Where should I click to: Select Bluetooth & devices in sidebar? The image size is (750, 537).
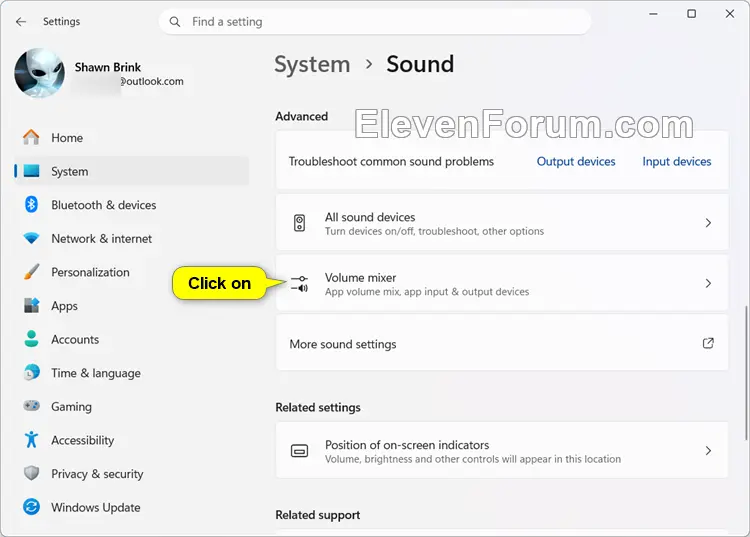[132, 205]
